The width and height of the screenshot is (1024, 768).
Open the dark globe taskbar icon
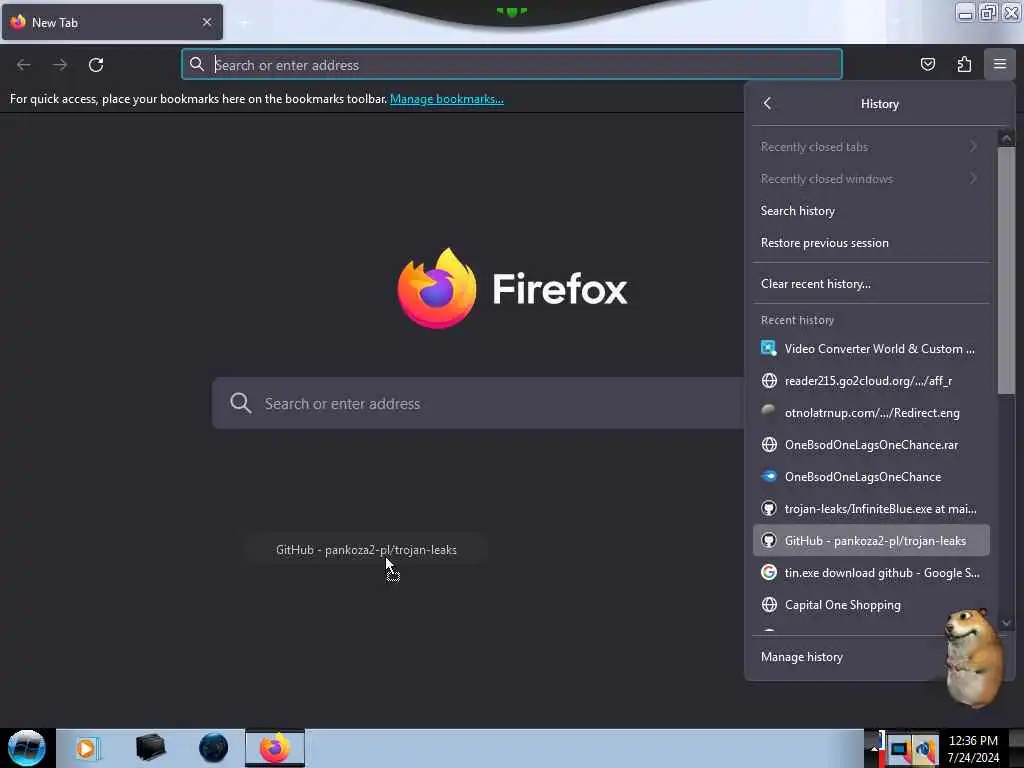pyautogui.click(x=213, y=748)
